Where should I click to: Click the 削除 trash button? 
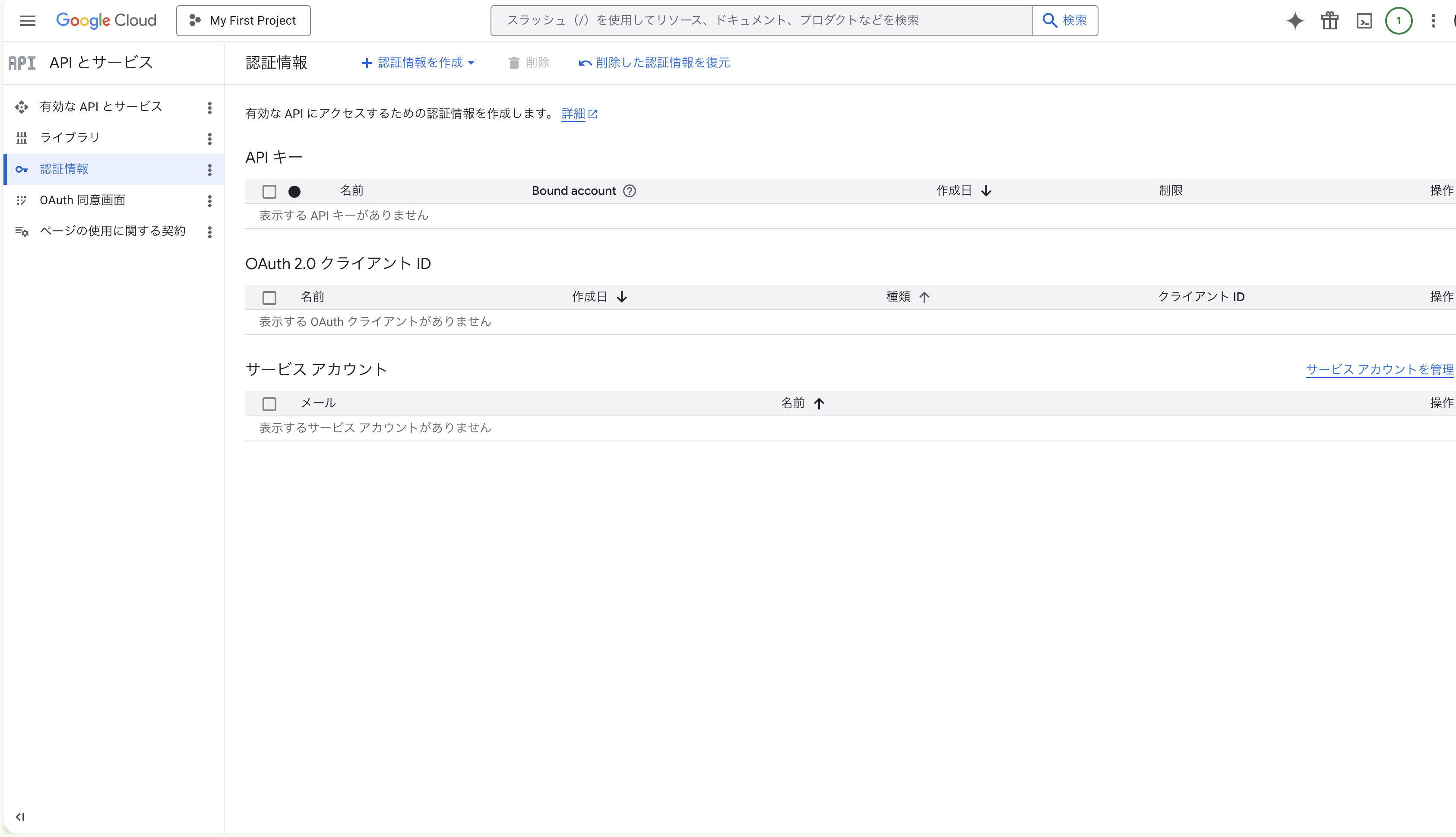529,63
